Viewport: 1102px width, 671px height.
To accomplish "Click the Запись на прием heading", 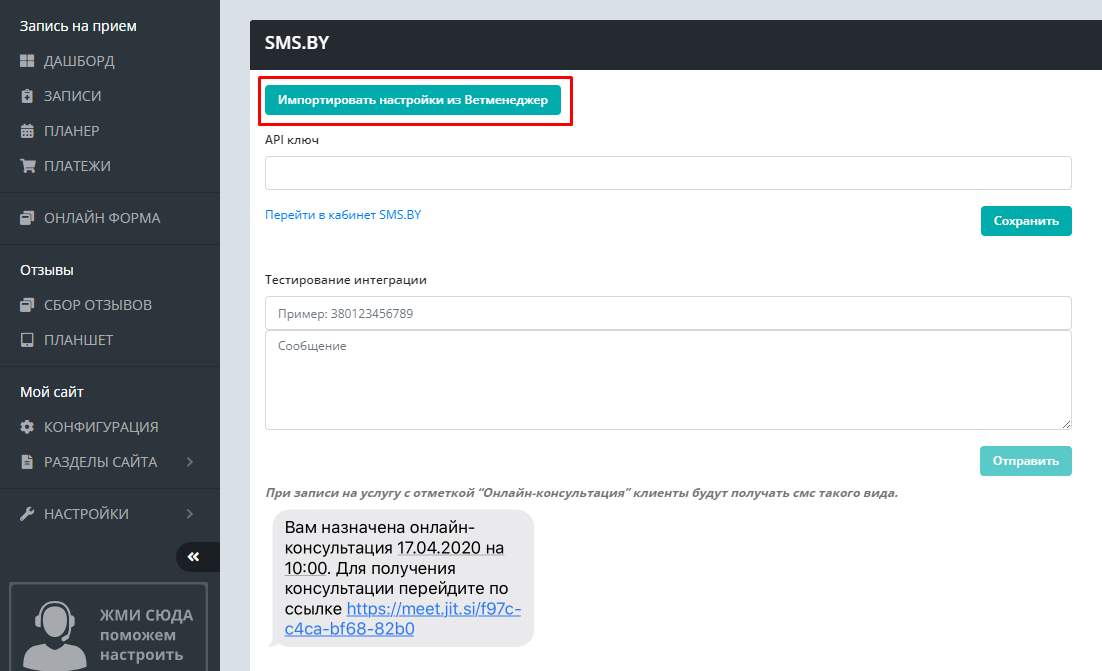I will [78, 26].
